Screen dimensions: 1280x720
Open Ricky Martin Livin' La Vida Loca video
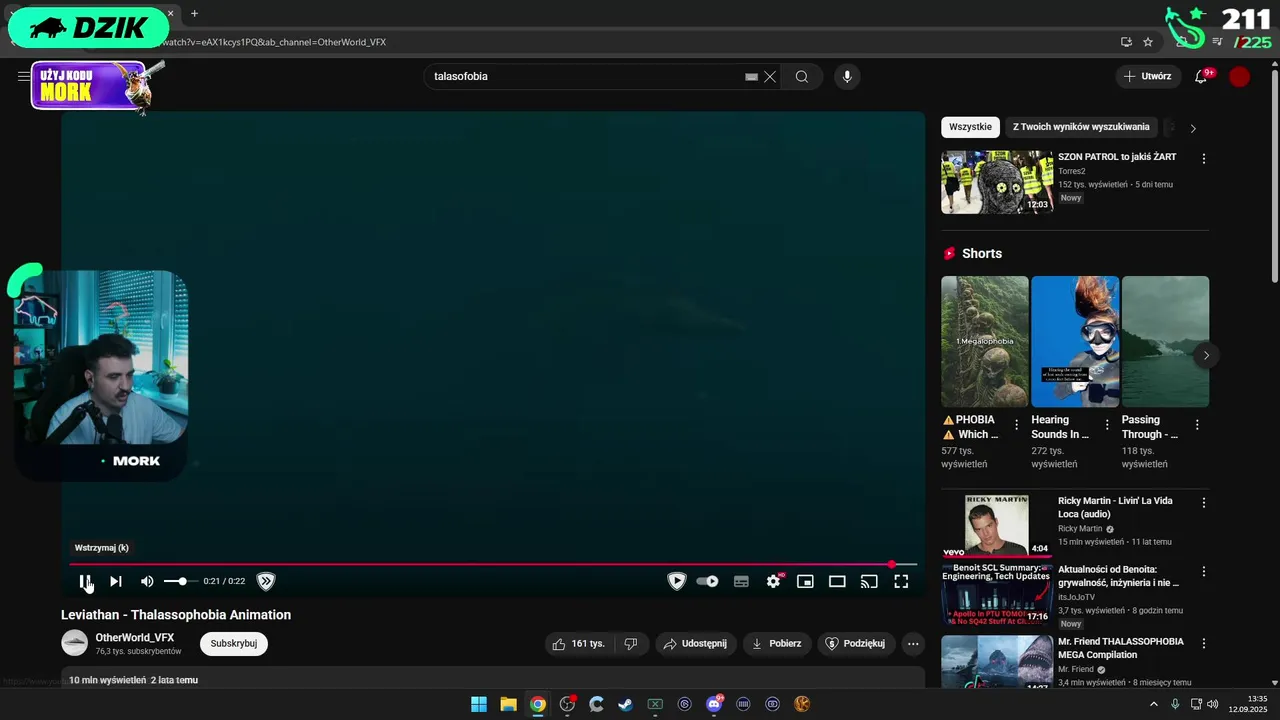[1115, 507]
